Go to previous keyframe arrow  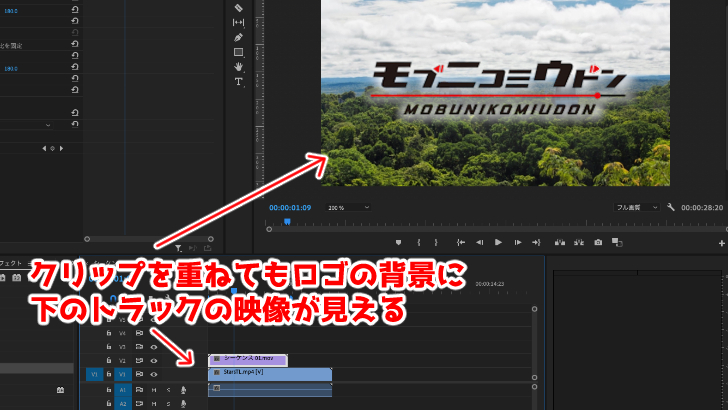44,149
